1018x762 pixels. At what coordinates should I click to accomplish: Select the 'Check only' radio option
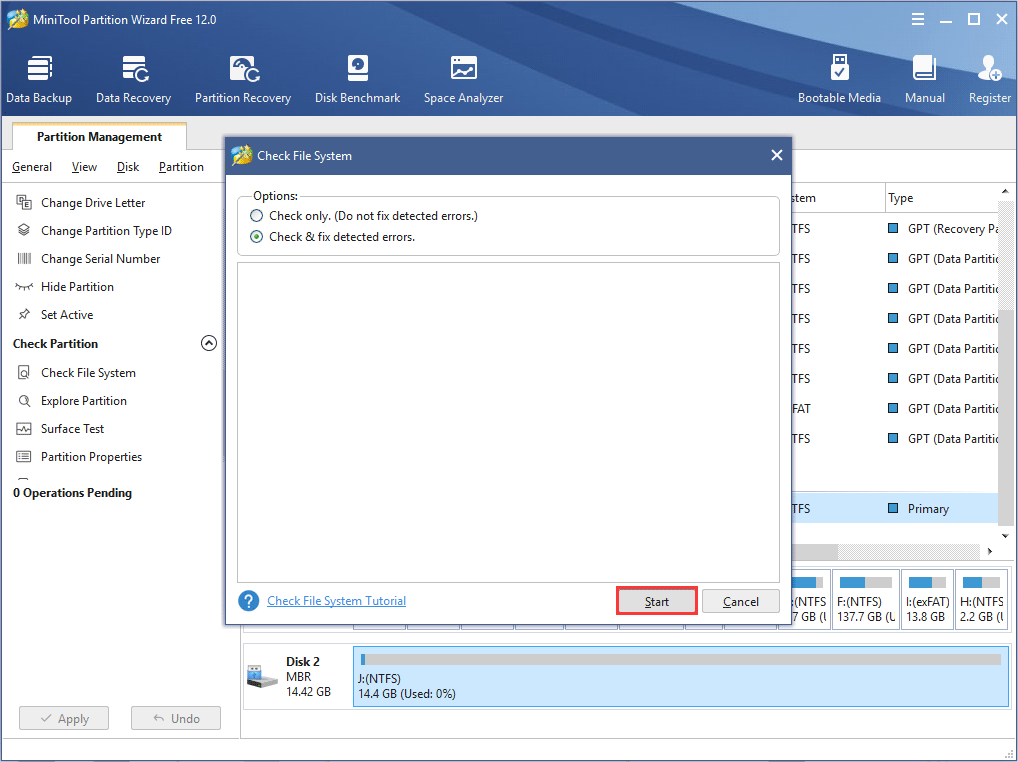point(257,215)
